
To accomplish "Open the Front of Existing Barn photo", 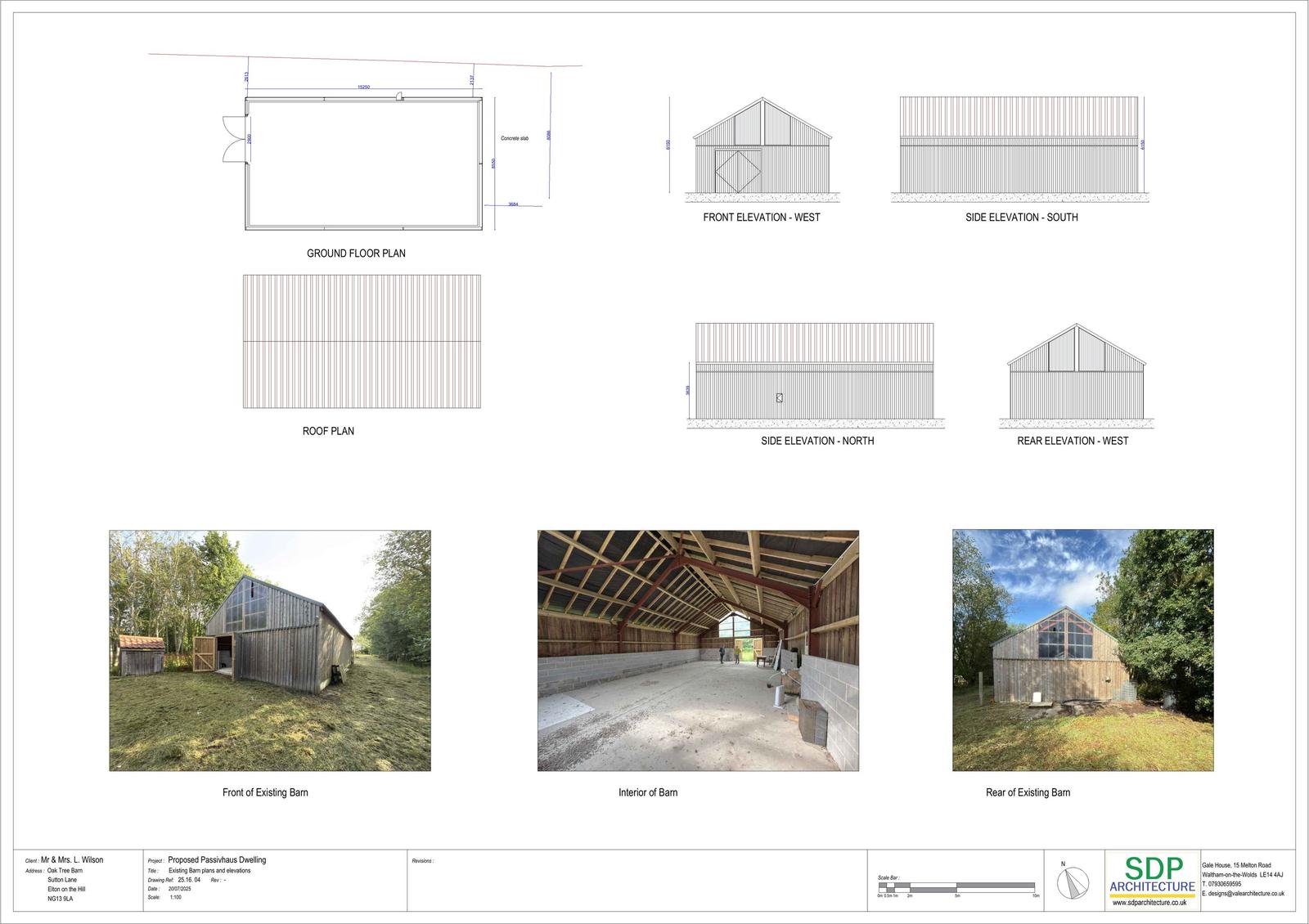I will coord(270,650).
